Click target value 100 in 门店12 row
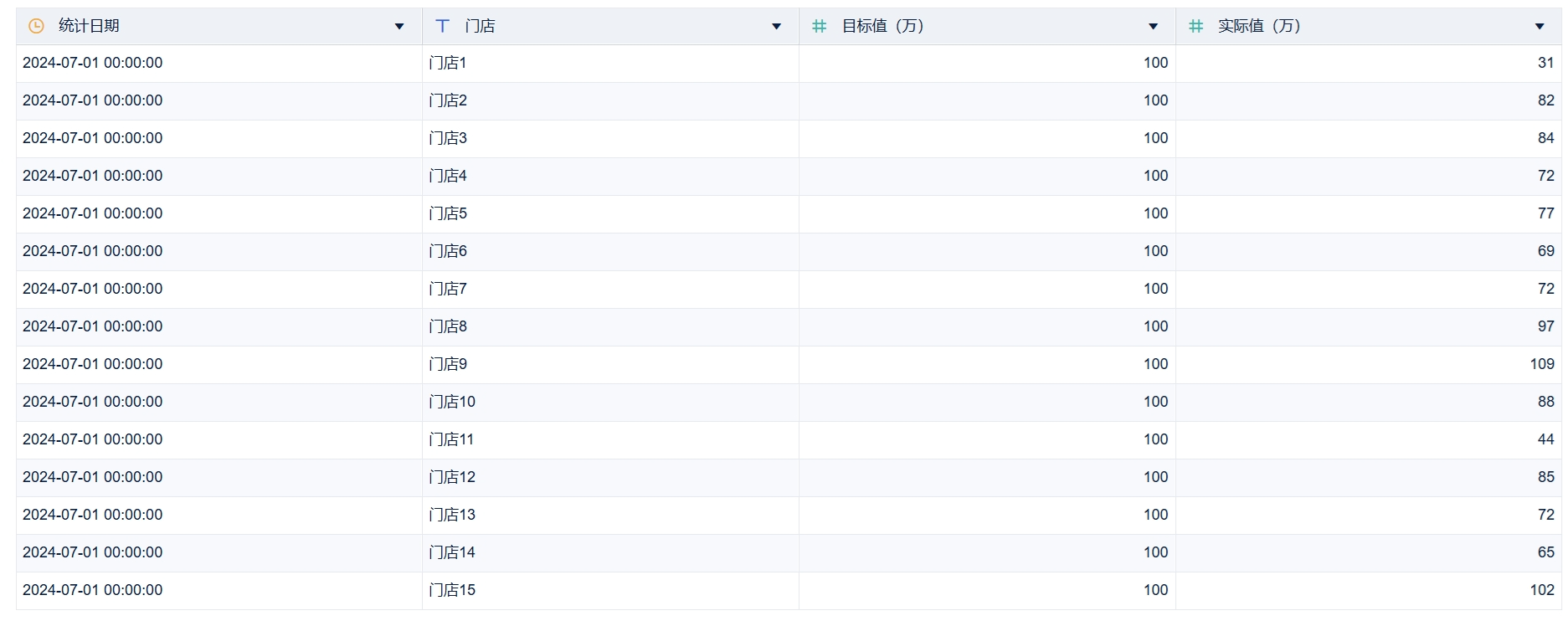 (x=1155, y=477)
